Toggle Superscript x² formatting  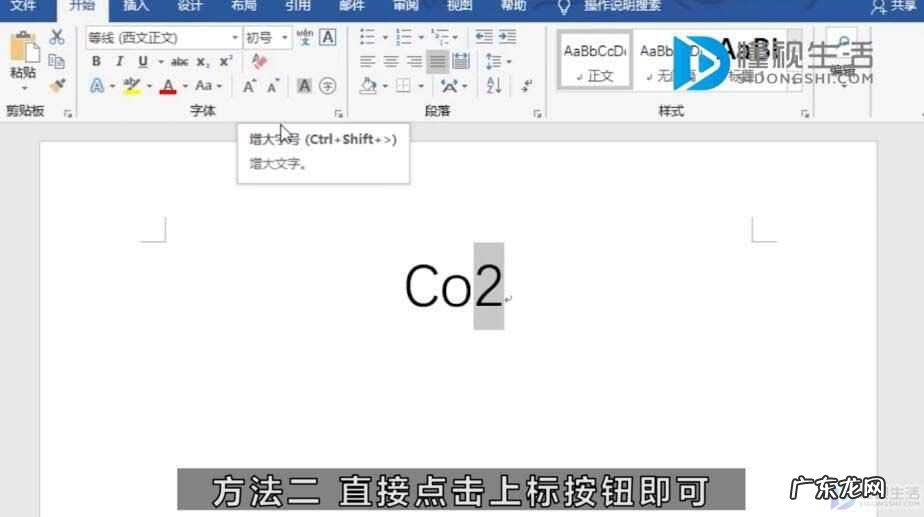[226, 61]
